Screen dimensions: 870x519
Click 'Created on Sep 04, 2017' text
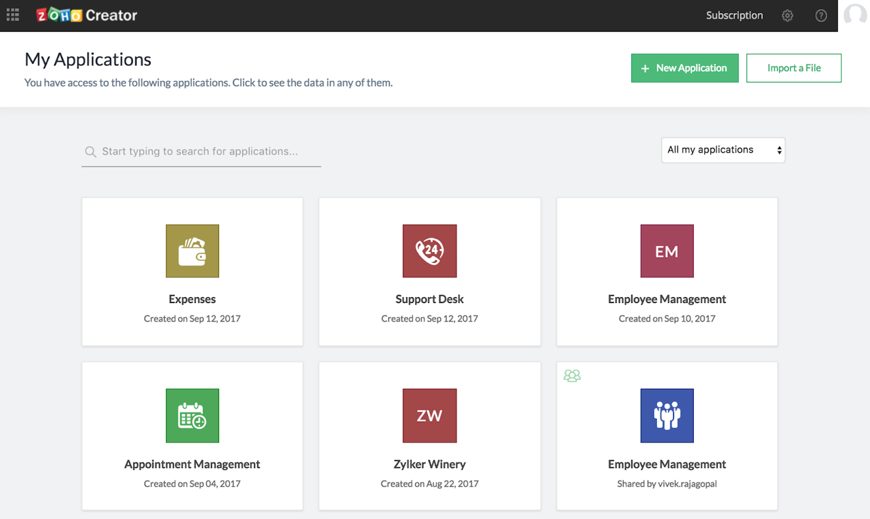[192, 483]
